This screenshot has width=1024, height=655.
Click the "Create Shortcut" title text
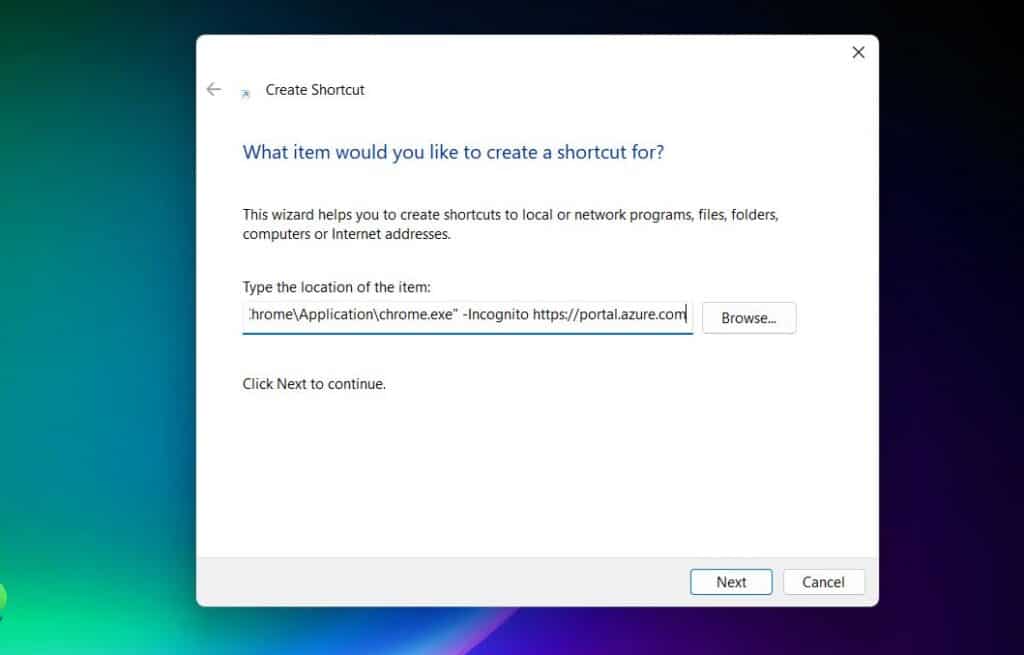315,90
